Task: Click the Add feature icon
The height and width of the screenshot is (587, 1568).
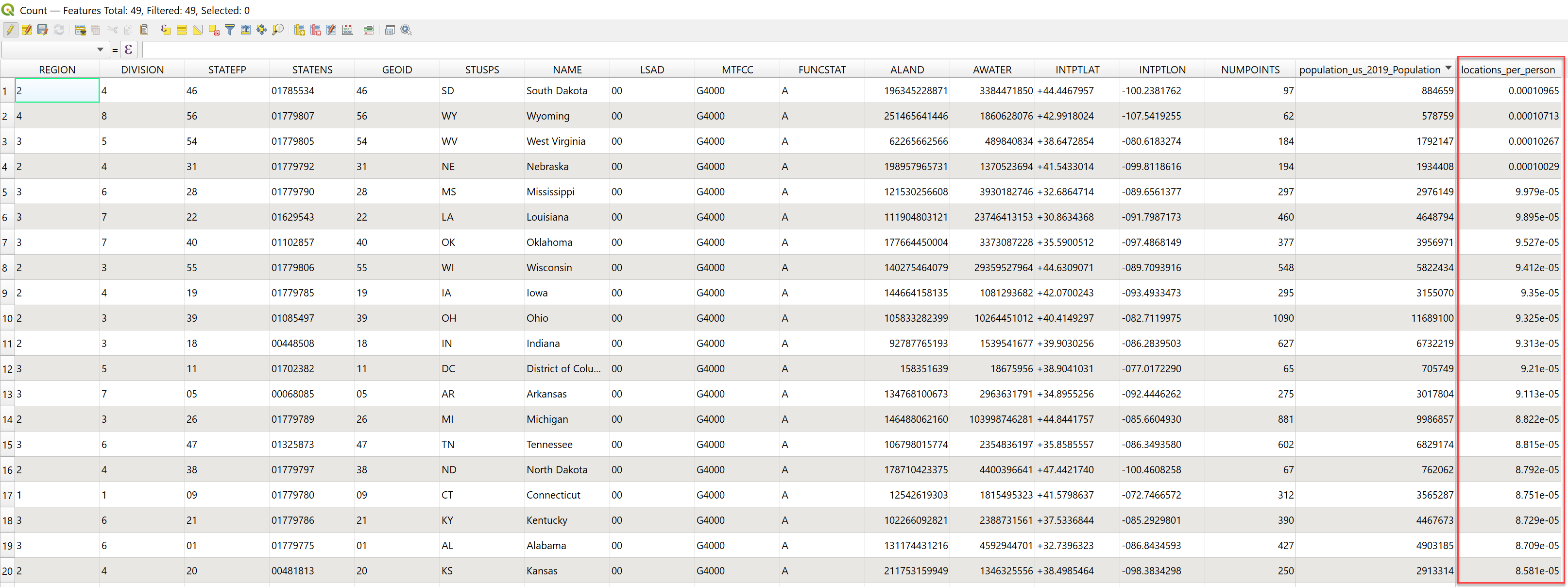Action: click(80, 30)
